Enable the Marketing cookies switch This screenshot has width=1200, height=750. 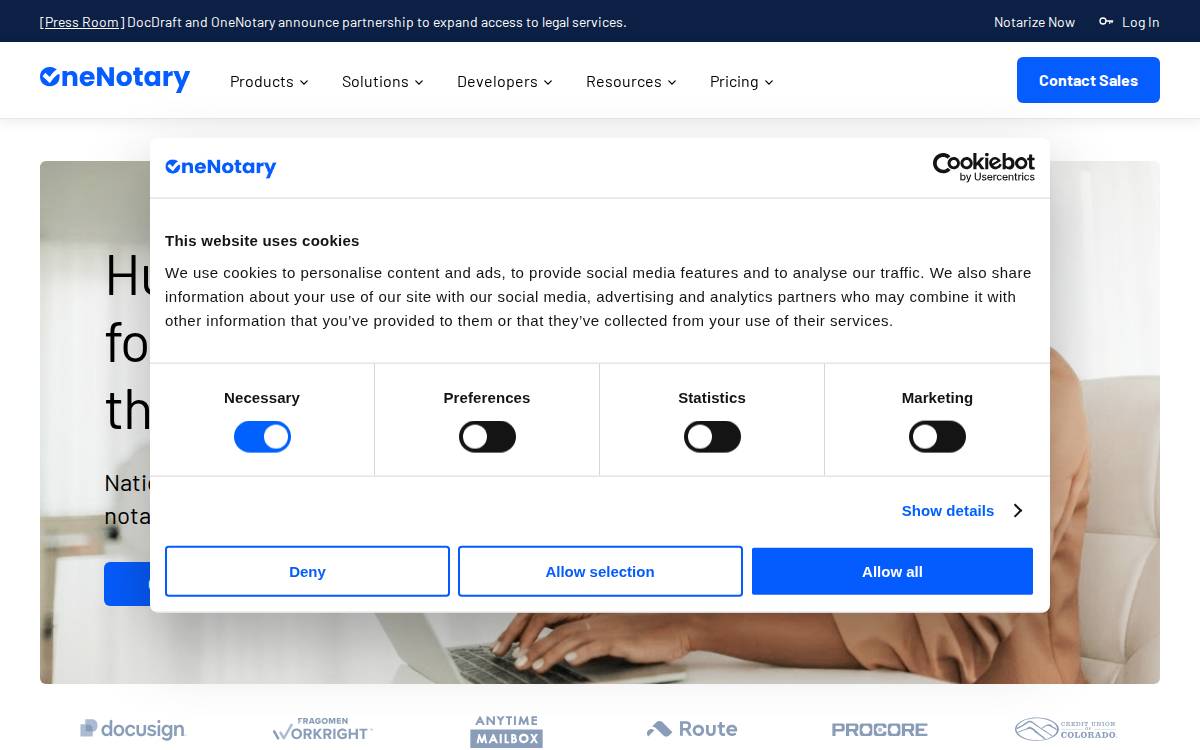pyautogui.click(x=937, y=437)
